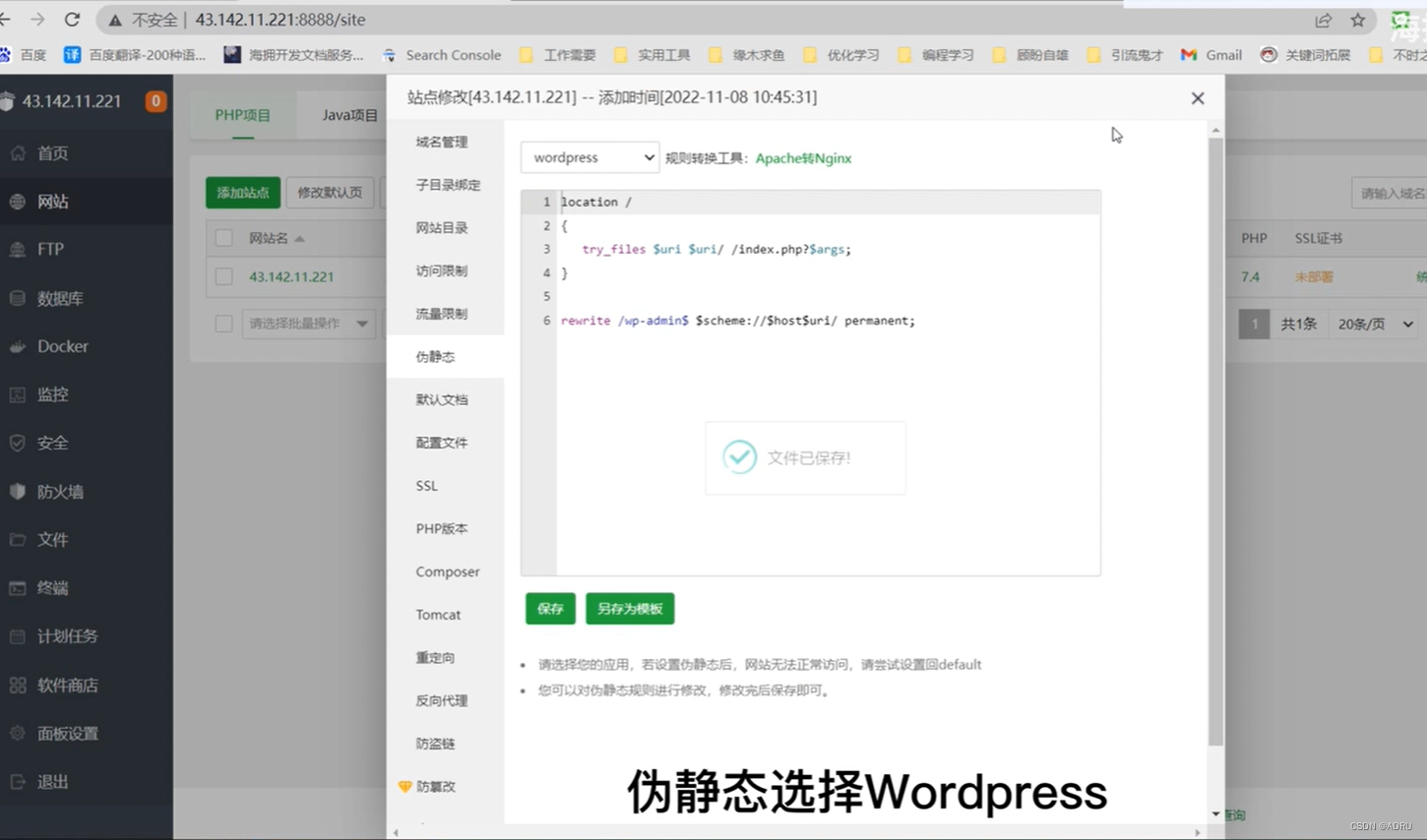Switch to the PHP项目 tab
This screenshot has height=840, width=1427.
click(243, 115)
